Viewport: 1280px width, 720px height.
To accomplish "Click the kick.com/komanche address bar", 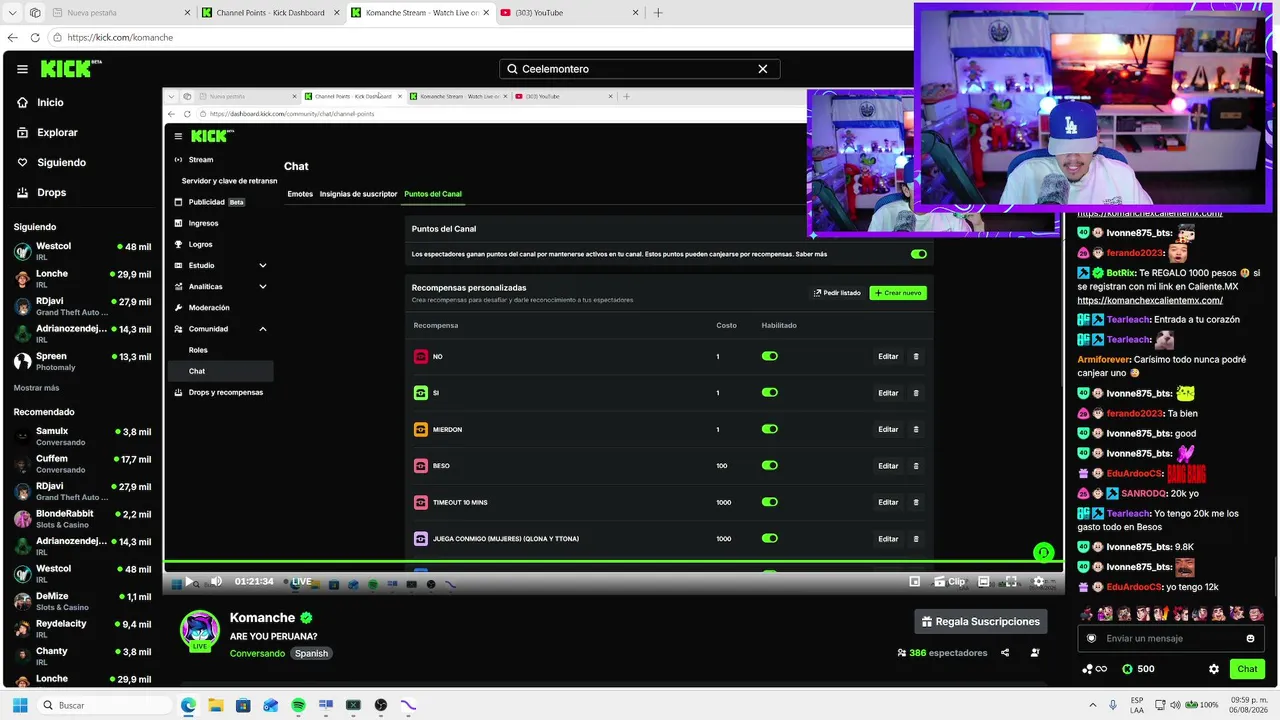I will (x=480, y=38).
